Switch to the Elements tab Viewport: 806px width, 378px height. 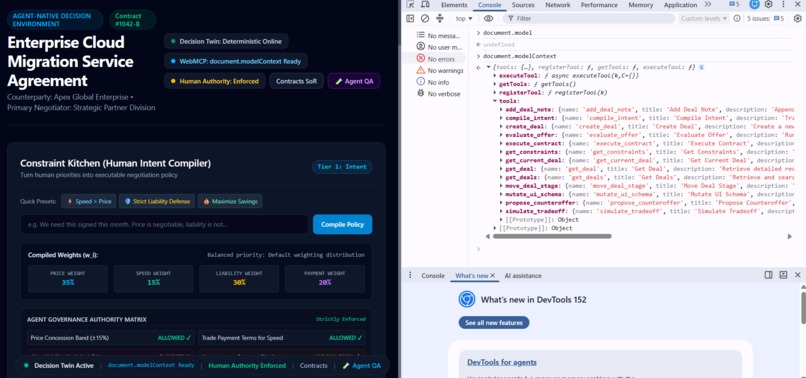click(454, 5)
